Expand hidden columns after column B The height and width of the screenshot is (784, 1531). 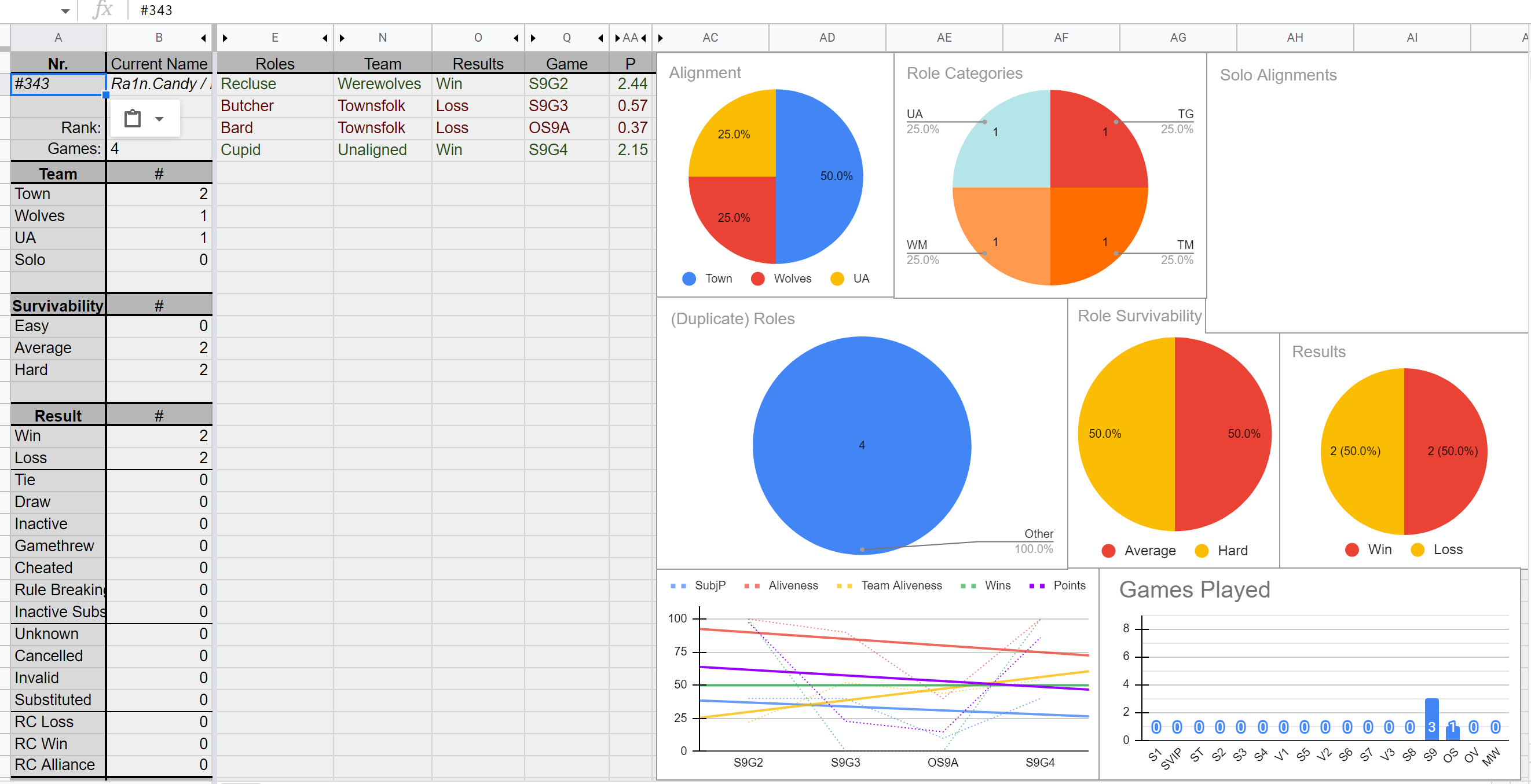tap(204, 38)
